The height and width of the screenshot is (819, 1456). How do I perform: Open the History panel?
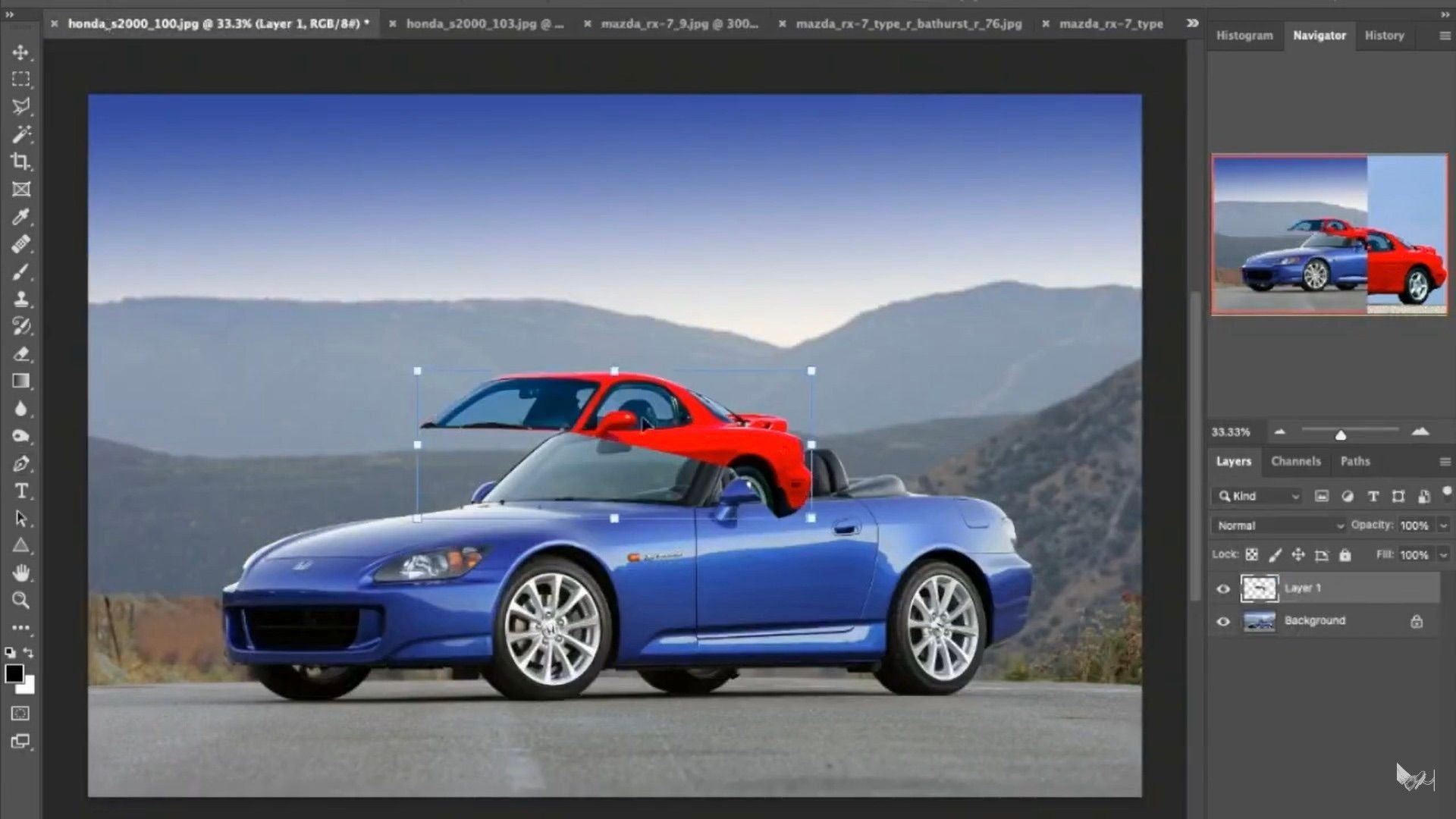[1385, 35]
